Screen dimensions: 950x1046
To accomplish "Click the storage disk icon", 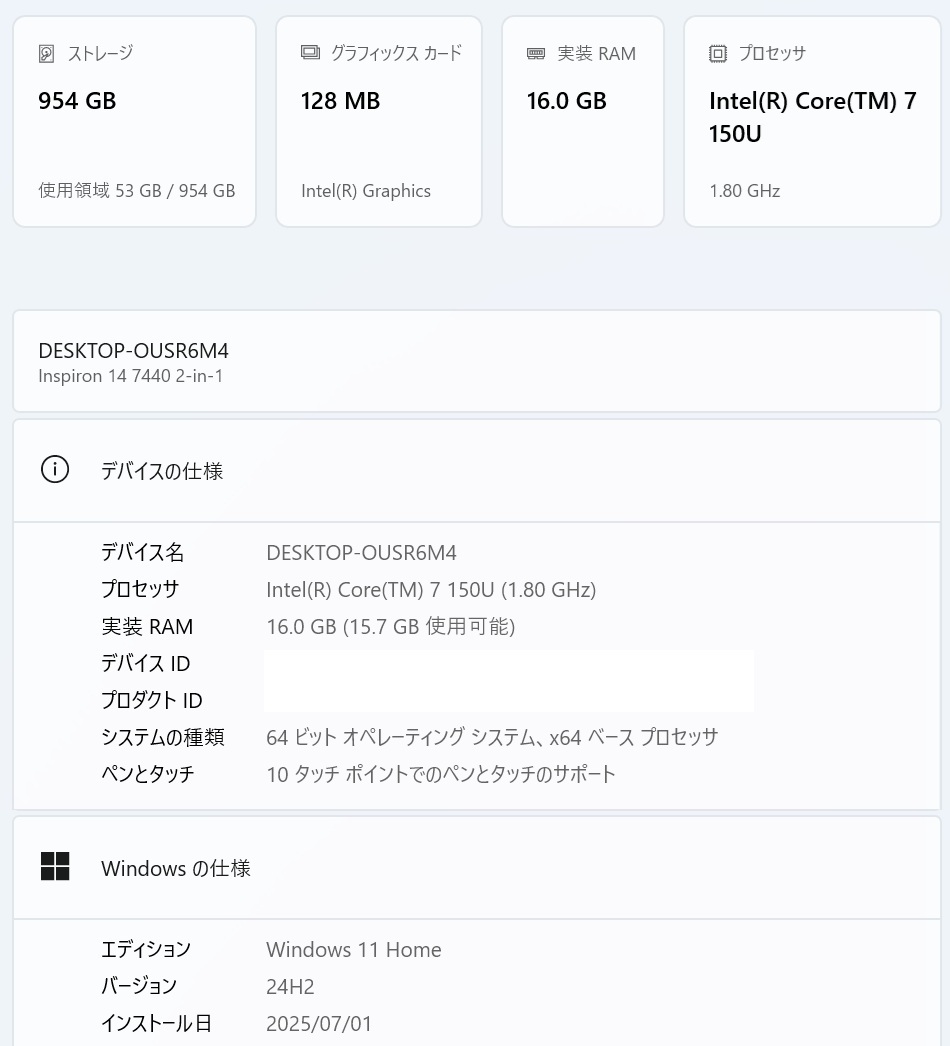I will (x=46, y=53).
